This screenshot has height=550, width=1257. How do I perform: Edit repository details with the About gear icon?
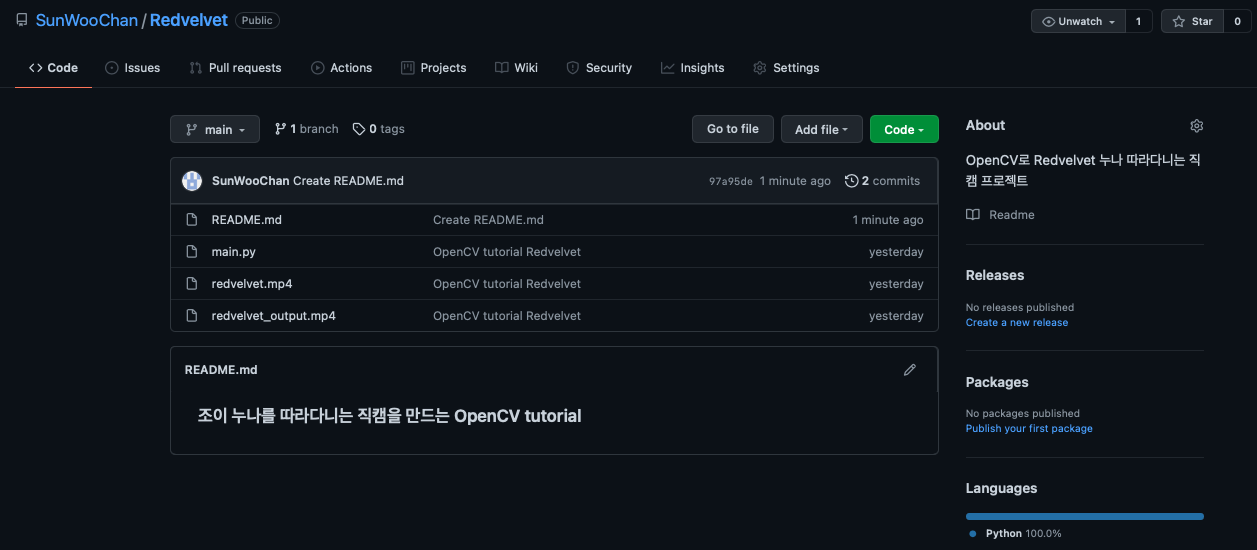click(1197, 126)
